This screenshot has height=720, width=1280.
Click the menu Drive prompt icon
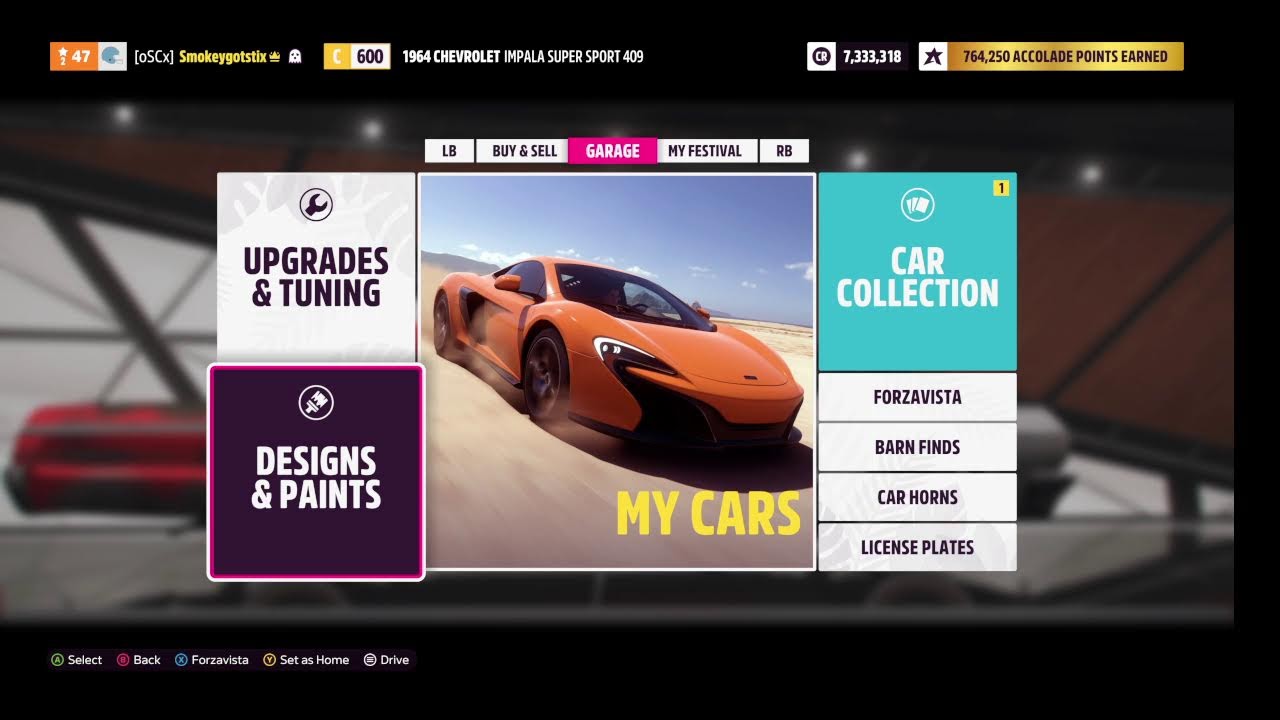pos(370,660)
